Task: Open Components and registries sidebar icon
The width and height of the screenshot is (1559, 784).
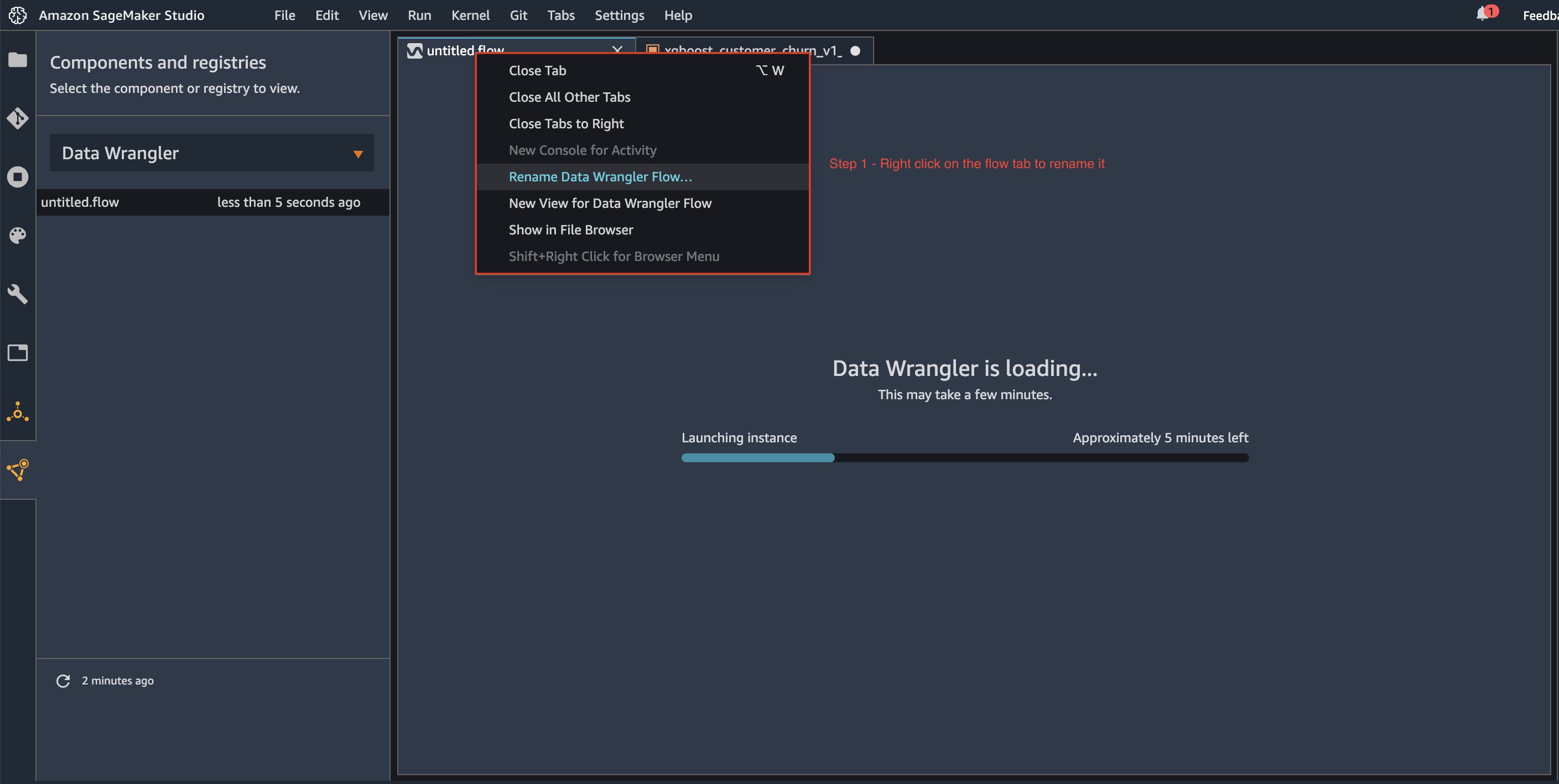Action: [18, 470]
